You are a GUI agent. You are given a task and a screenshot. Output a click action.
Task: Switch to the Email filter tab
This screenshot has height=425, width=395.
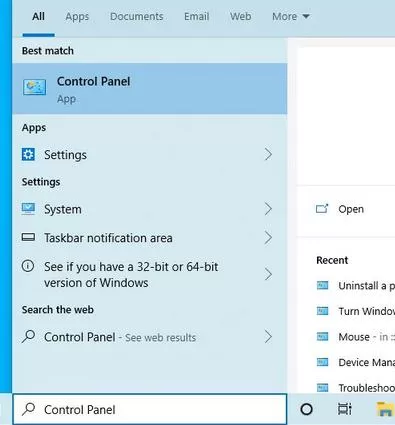197,16
